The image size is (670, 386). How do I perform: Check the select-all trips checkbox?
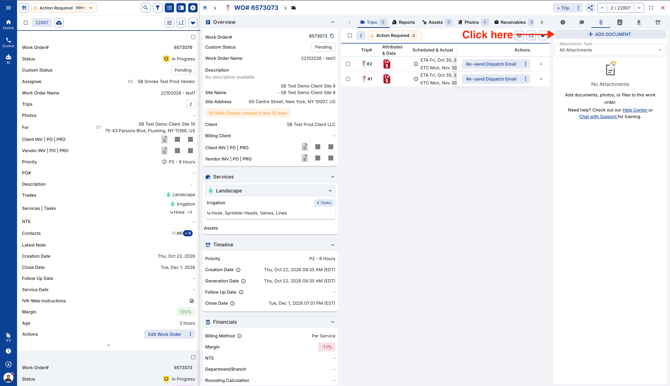350,35
